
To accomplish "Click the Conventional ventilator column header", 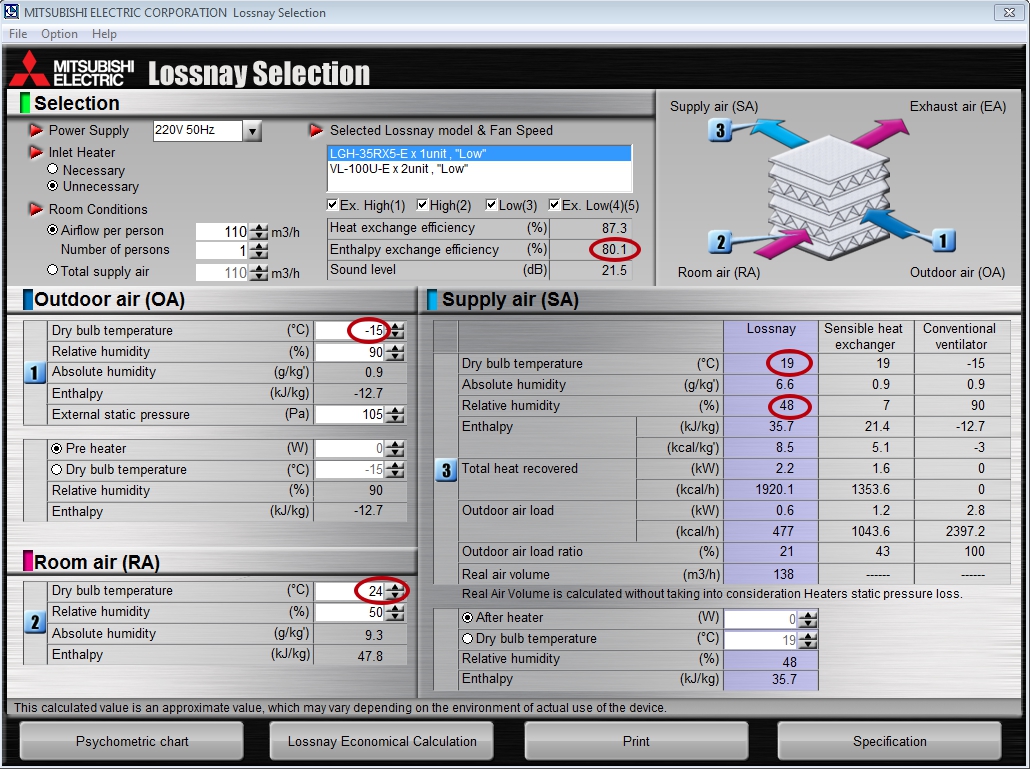I will click(960, 336).
